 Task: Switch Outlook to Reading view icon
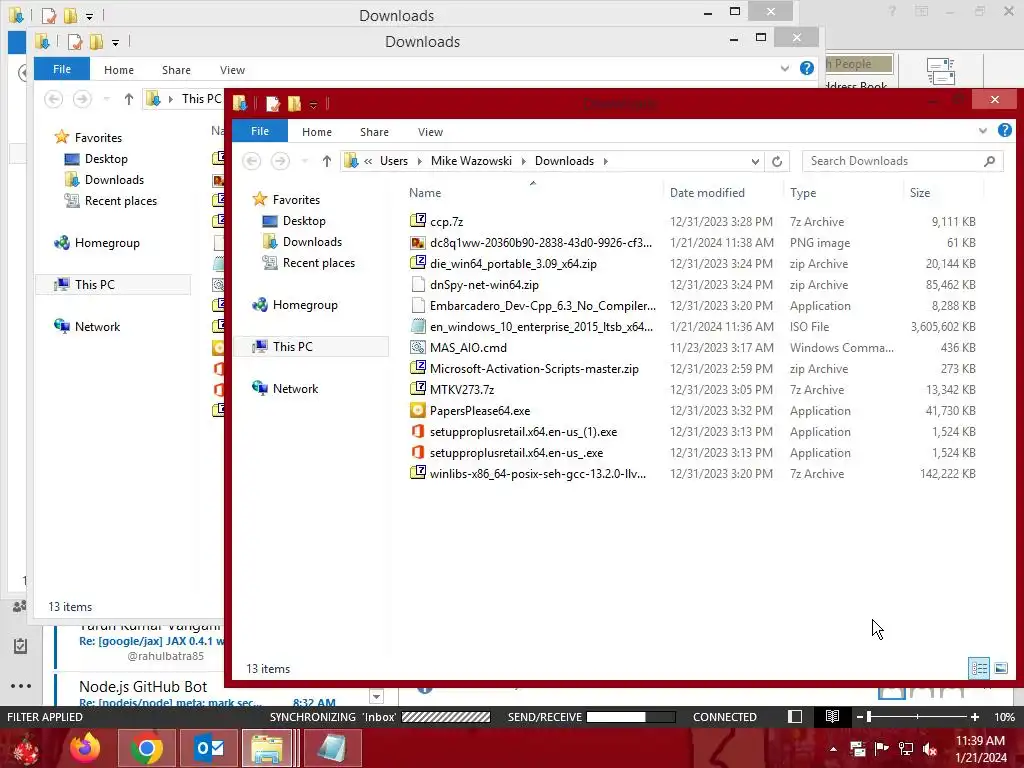pyautogui.click(x=832, y=716)
